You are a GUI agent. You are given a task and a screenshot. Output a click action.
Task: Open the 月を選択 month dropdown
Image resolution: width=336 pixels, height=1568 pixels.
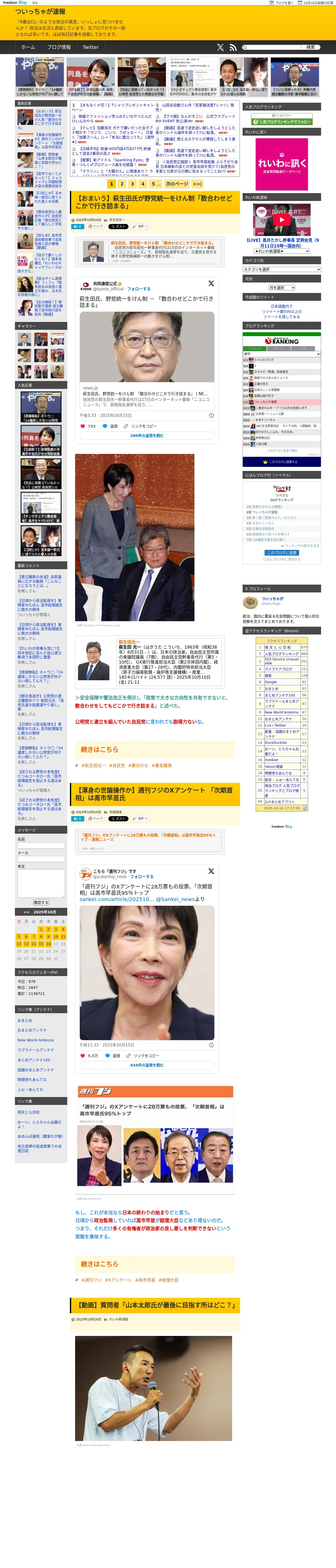click(282, 288)
